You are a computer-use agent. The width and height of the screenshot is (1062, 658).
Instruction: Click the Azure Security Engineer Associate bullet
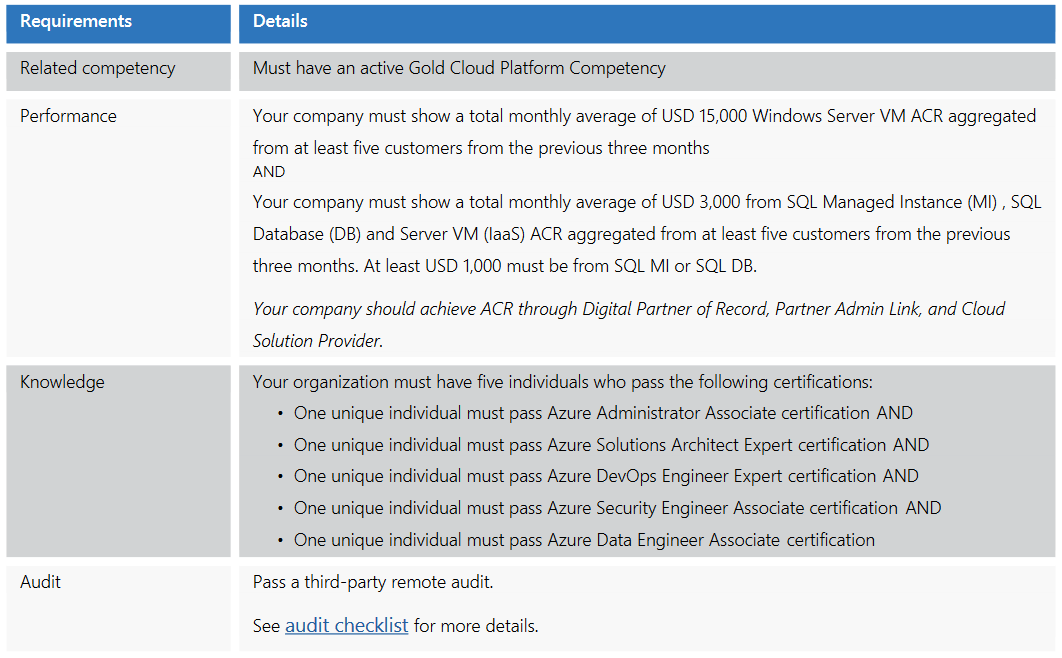[617, 508]
